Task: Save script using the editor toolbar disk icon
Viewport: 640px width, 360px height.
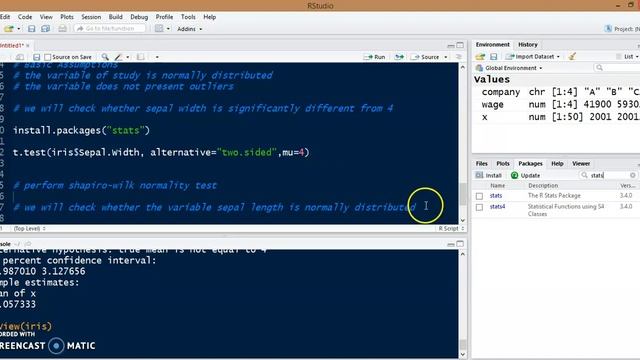Action: pos(36,57)
